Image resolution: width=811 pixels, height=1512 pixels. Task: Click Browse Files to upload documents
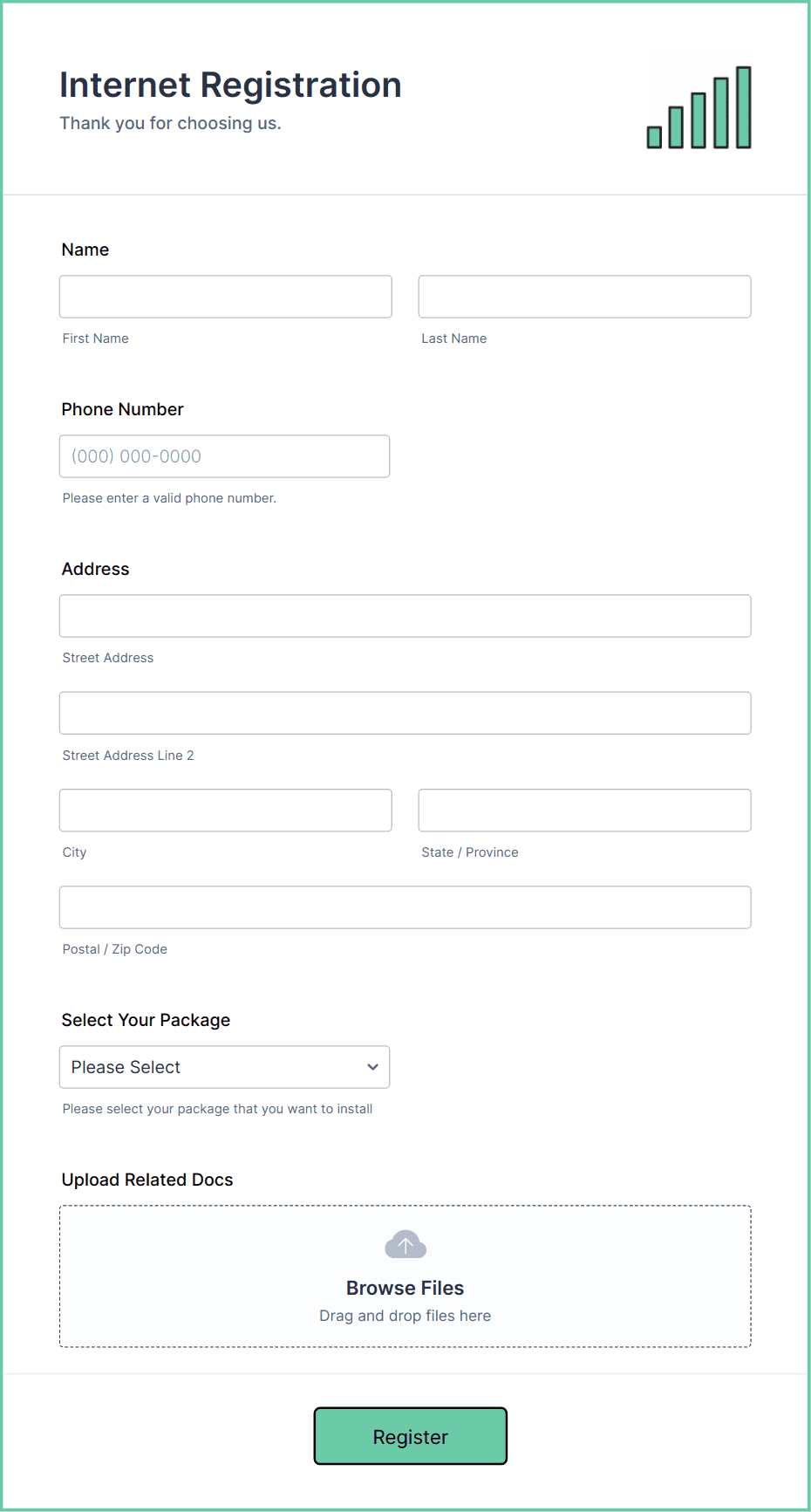pos(405,1288)
